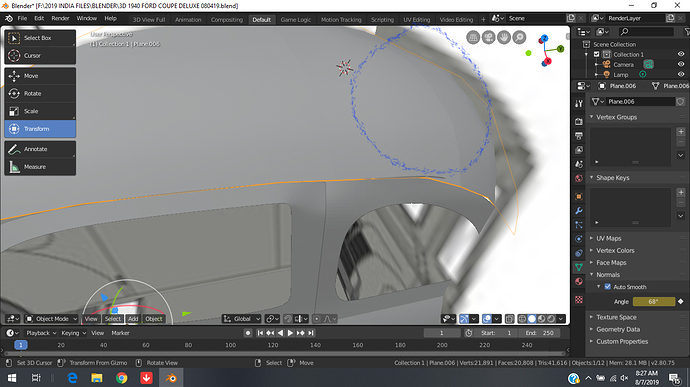The height and width of the screenshot is (387, 690).
Task: Click the Z axis on navigation gizmo
Action: point(545,38)
